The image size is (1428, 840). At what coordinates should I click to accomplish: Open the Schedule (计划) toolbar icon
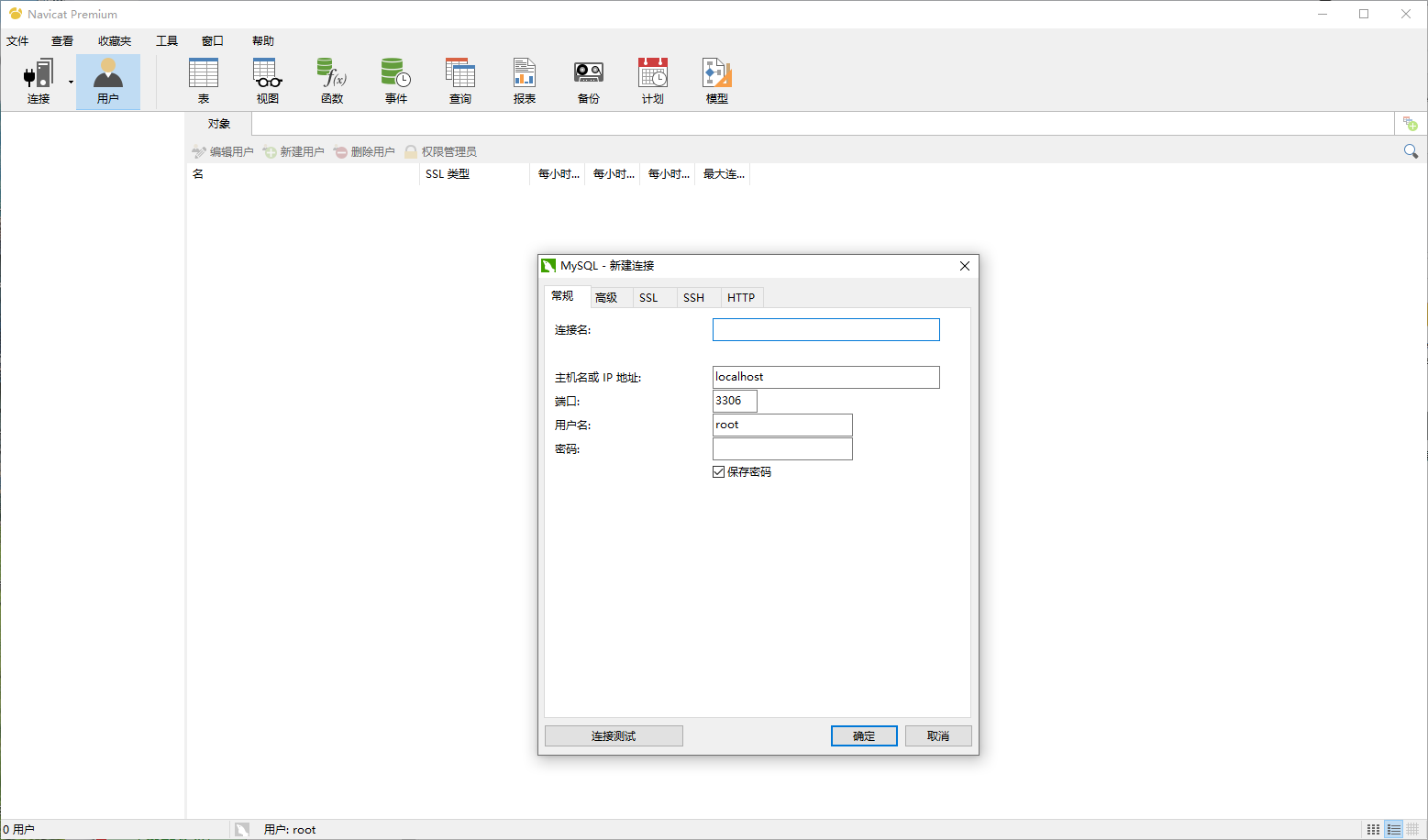[x=652, y=81]
